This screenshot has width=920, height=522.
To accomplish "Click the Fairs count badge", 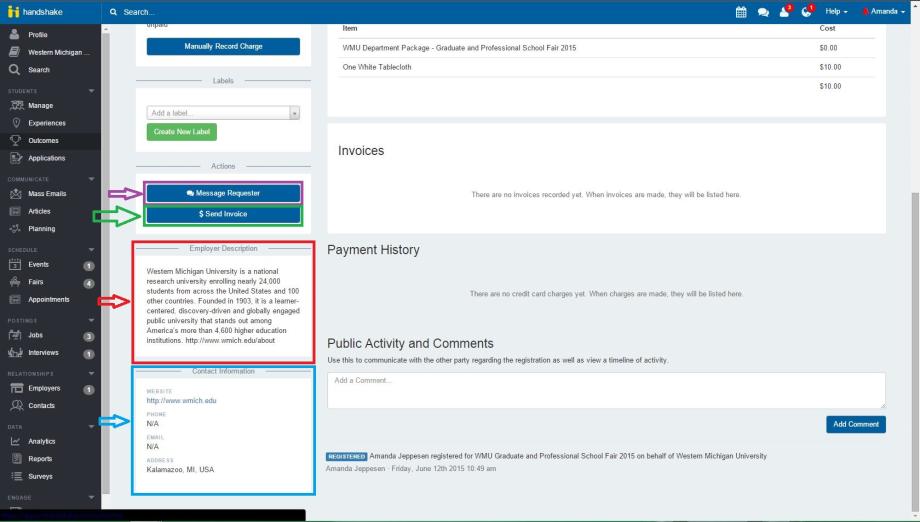I will (89, 284).
